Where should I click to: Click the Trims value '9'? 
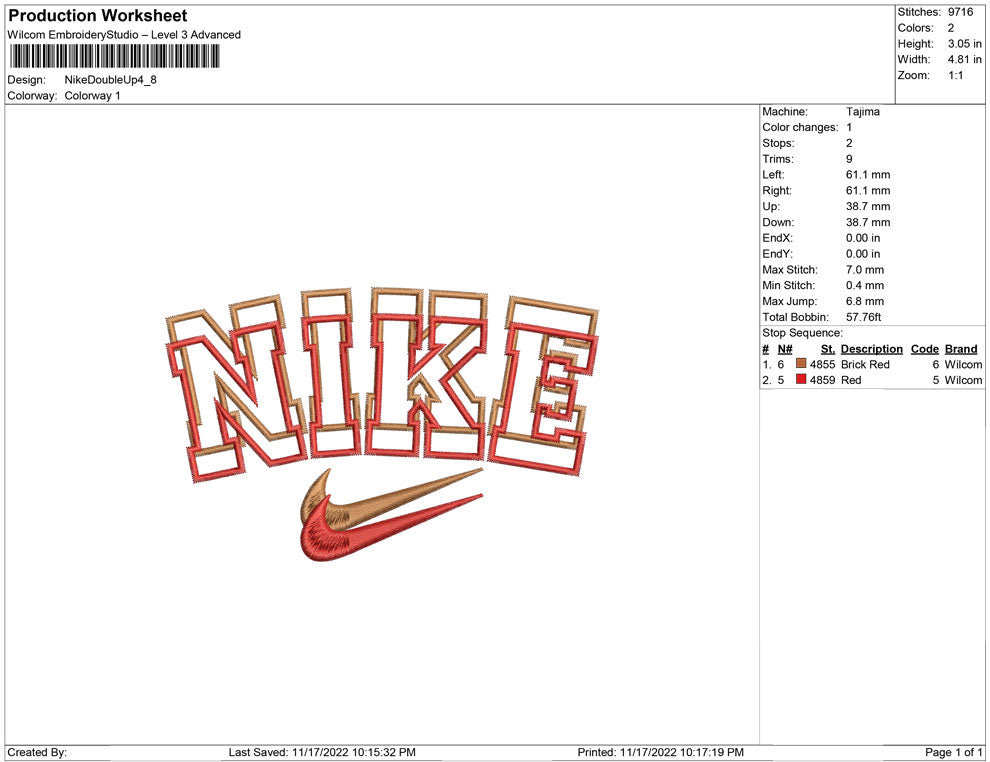pyautogui.click(x=849, y=158)
